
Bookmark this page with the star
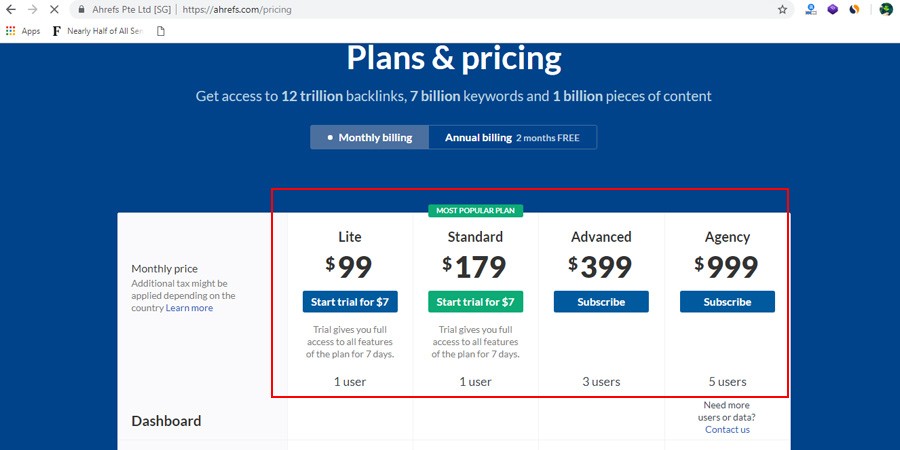click(x=782, y=9)
